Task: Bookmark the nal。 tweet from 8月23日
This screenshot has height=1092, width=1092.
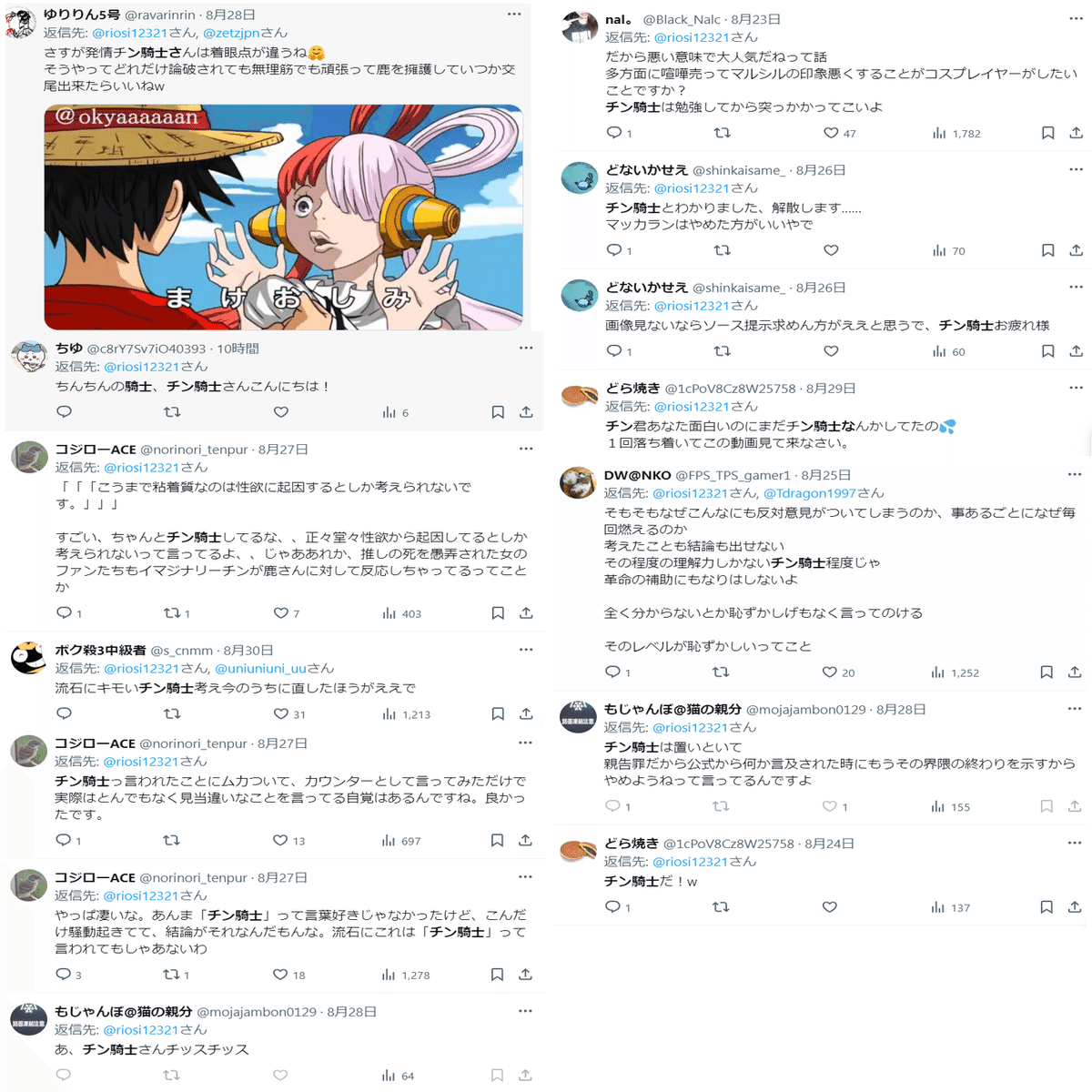Action: [x=1047, y=133]
